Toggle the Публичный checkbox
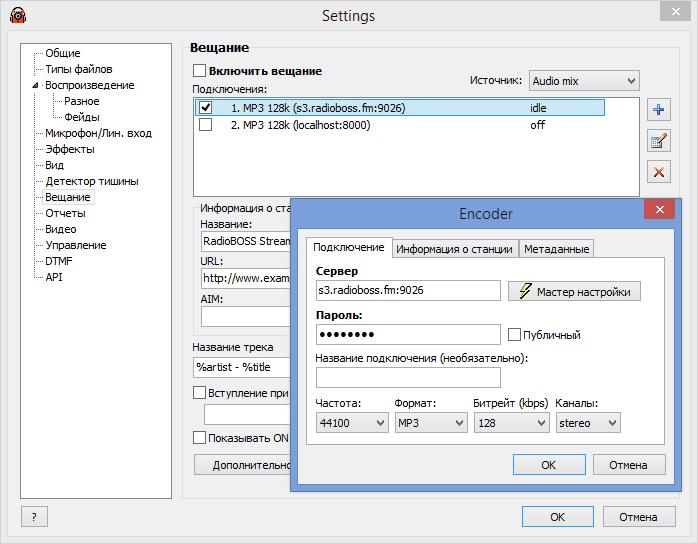This screenshot has width=698, height=544. pos(514,335)
